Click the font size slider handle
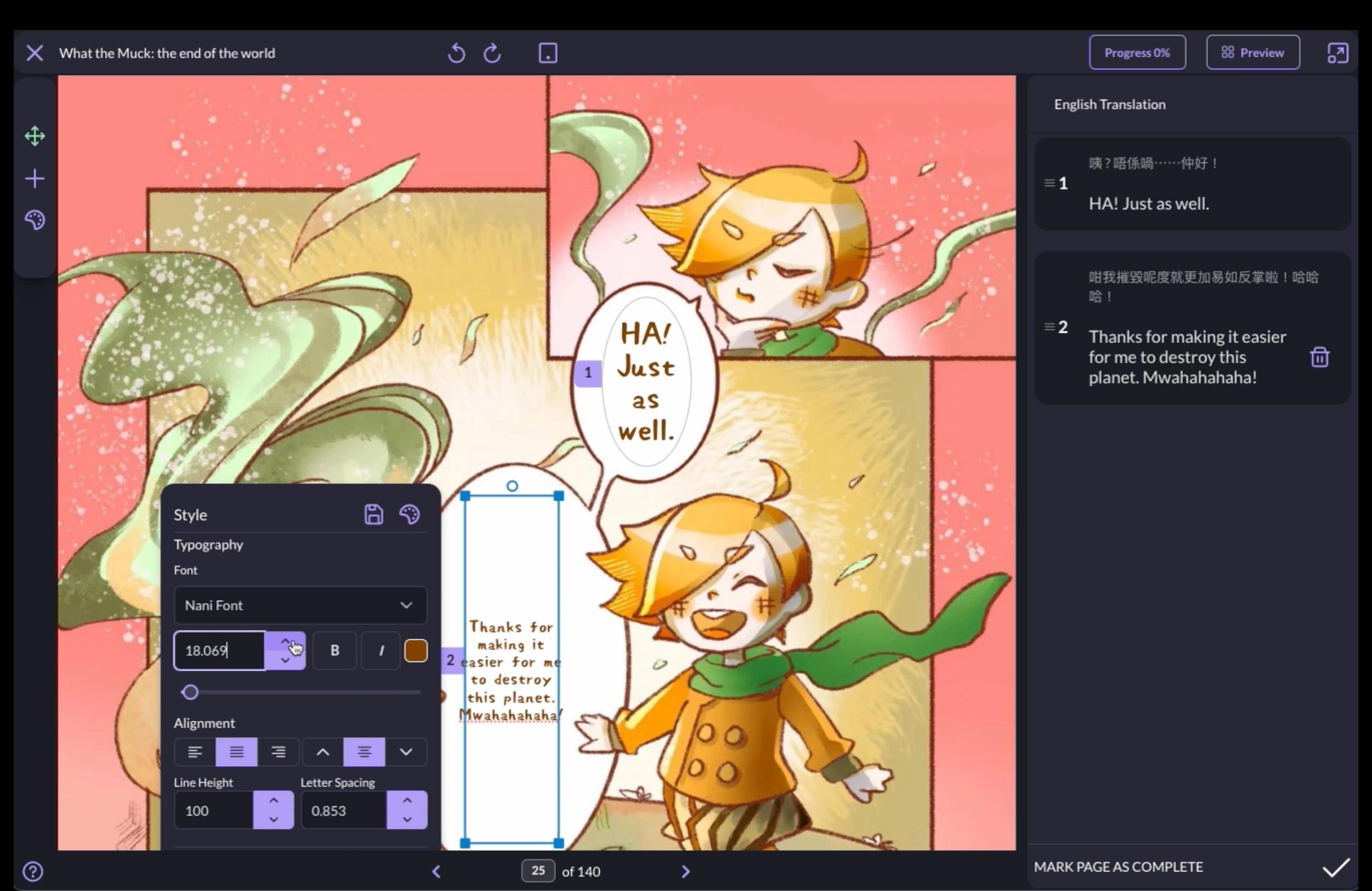Screen dimensions: 1372x891 point(190,692)
